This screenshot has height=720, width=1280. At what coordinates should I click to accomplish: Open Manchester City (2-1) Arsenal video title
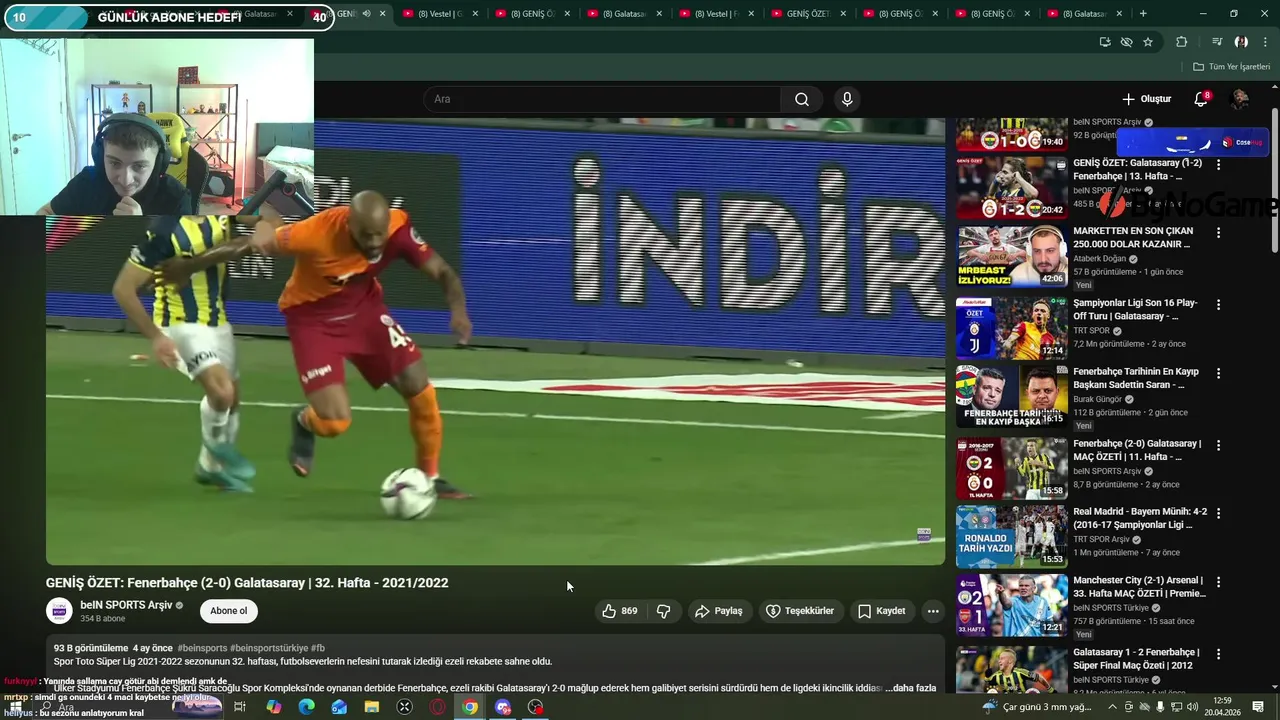[x=1139, y=586]
